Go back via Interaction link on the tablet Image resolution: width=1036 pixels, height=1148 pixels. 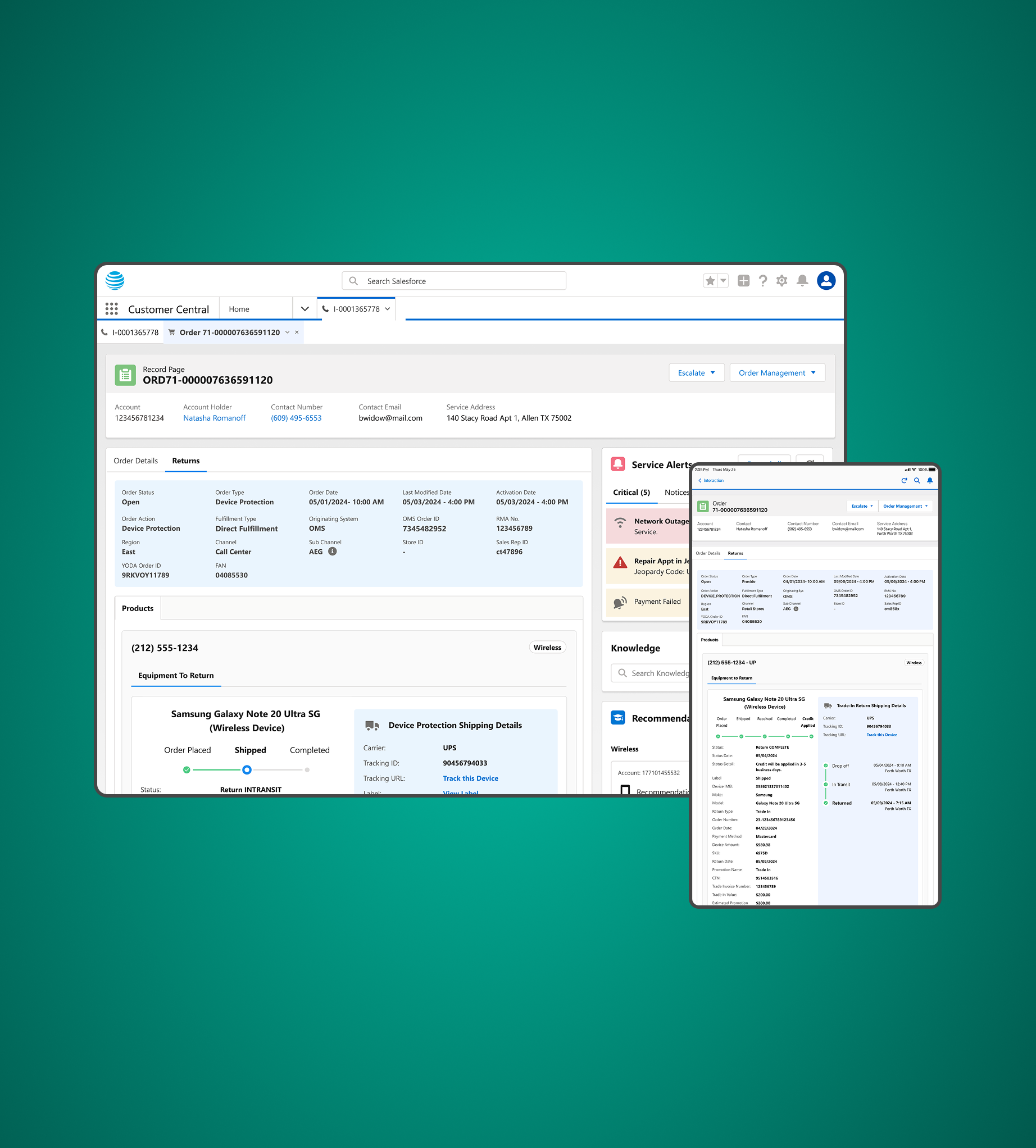point(711,480)
